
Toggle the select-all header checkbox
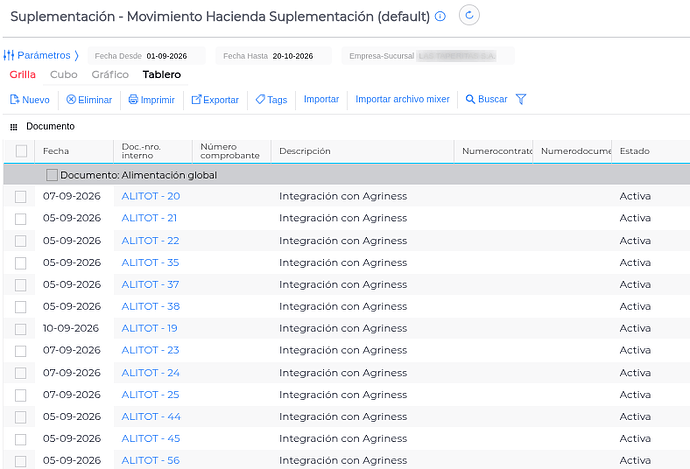coord(21,151)
